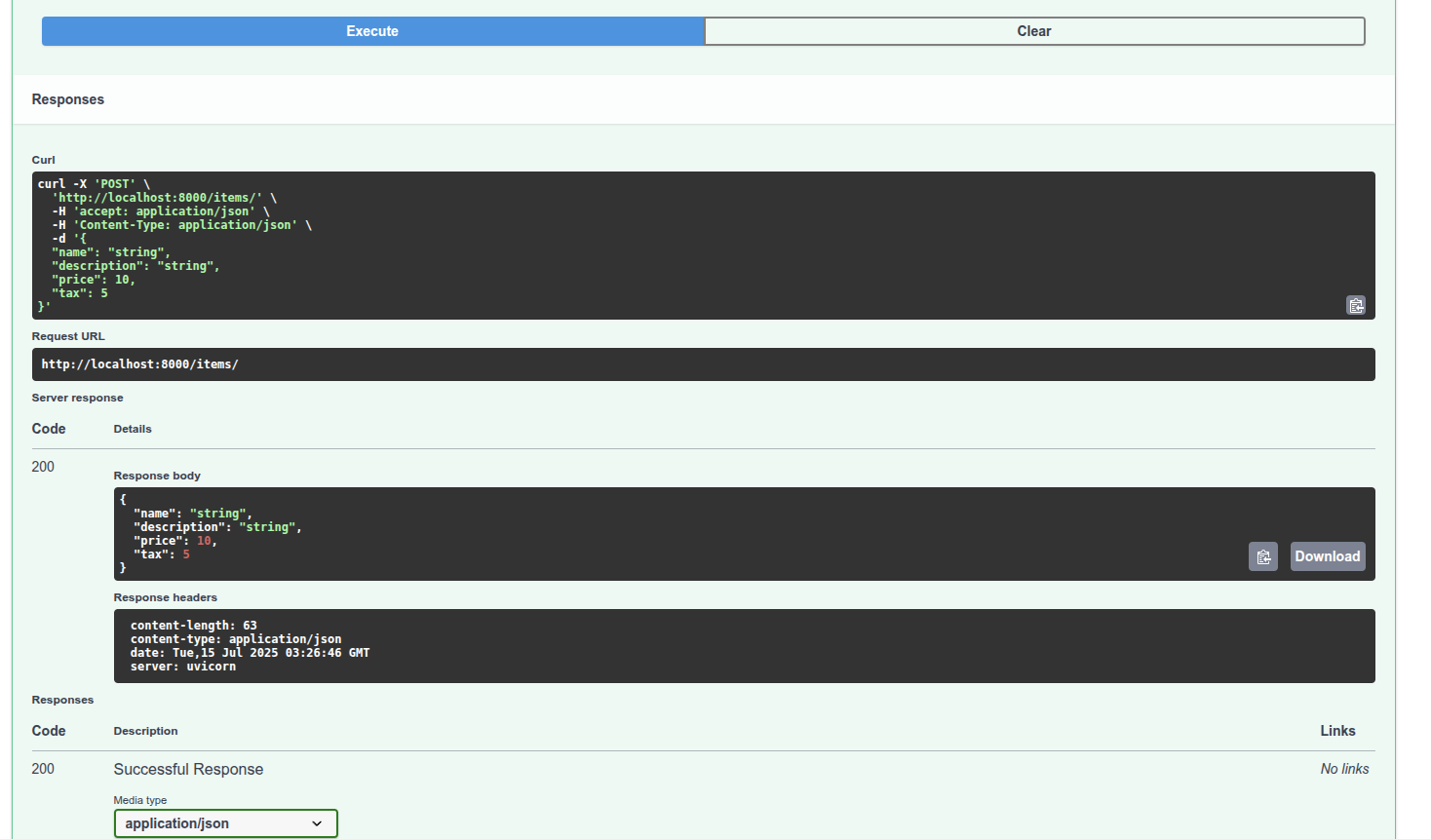This screenshot has height=840, width=1431.
Task: Open the Media type application/json dropdown
Action: click(225, 823)
